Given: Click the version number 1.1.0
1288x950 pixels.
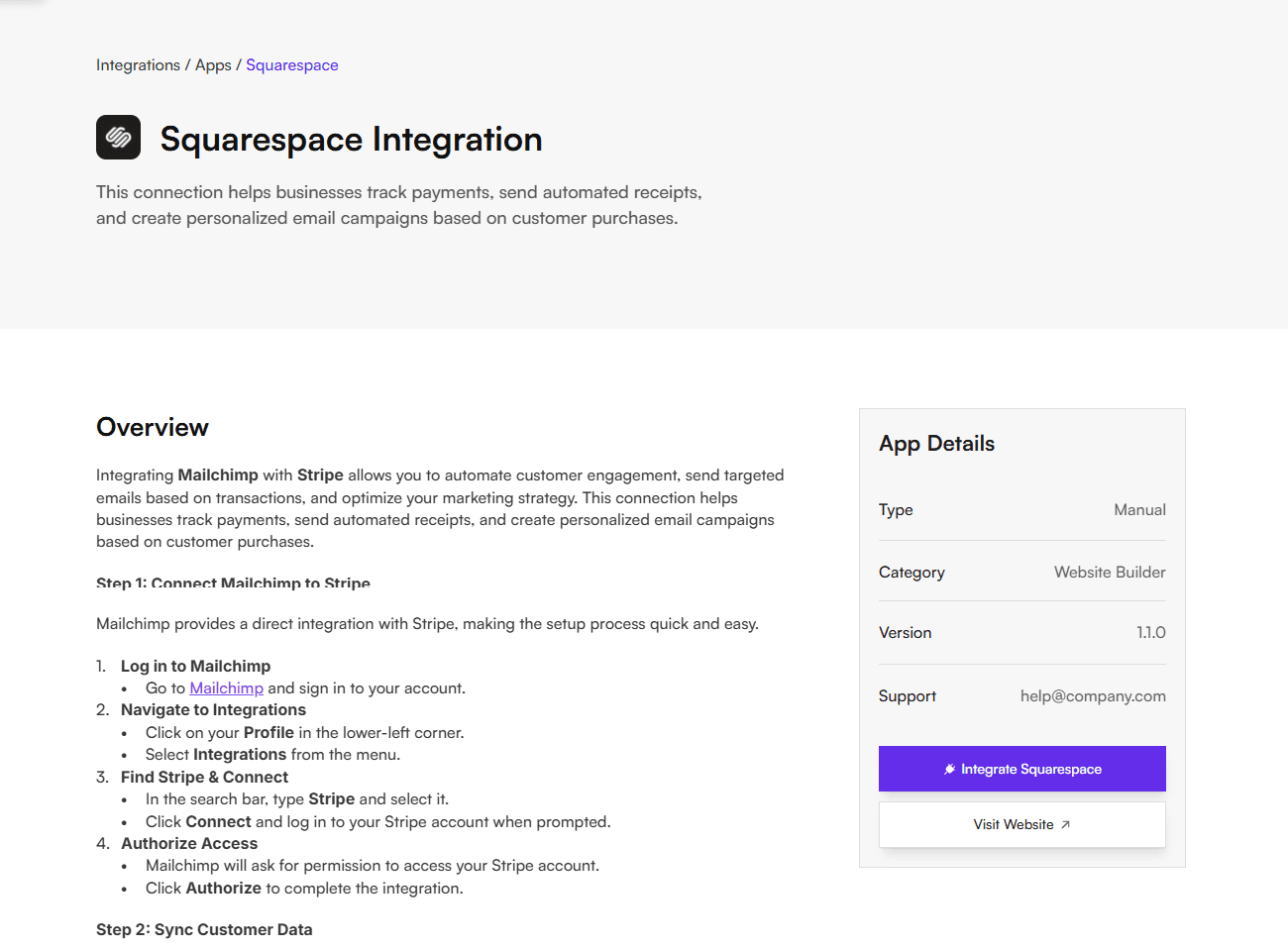Looking at the screenshot, I should [x=1151, y=633].
